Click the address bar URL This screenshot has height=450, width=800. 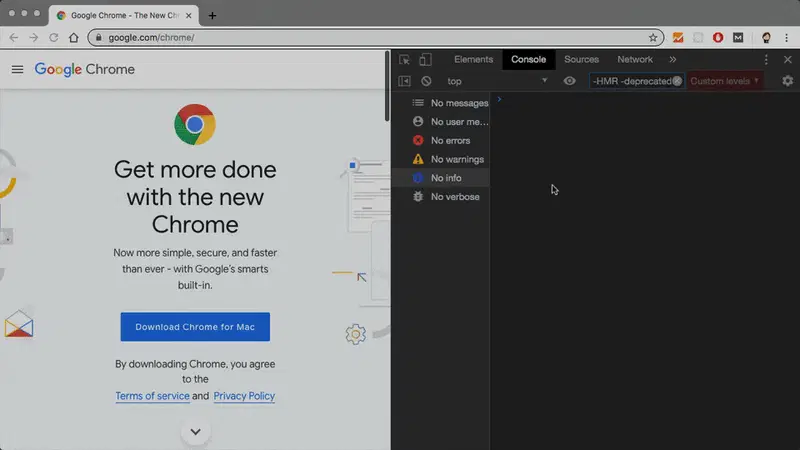151,38
